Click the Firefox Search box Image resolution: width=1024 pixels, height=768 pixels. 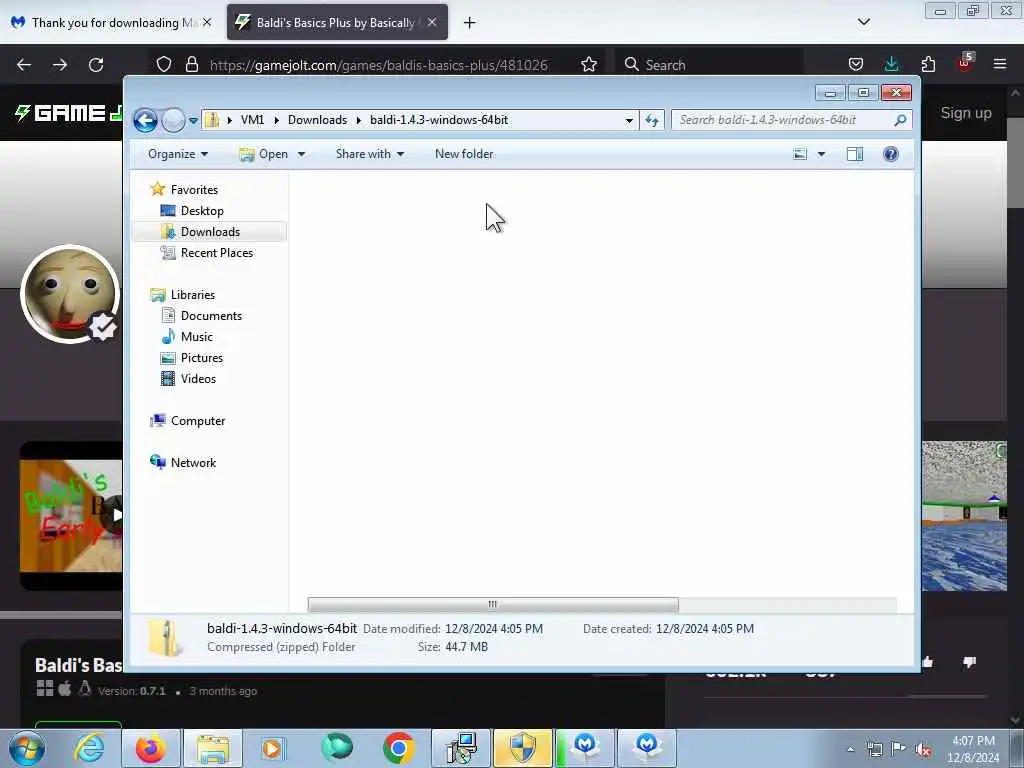tap(709, 65)
